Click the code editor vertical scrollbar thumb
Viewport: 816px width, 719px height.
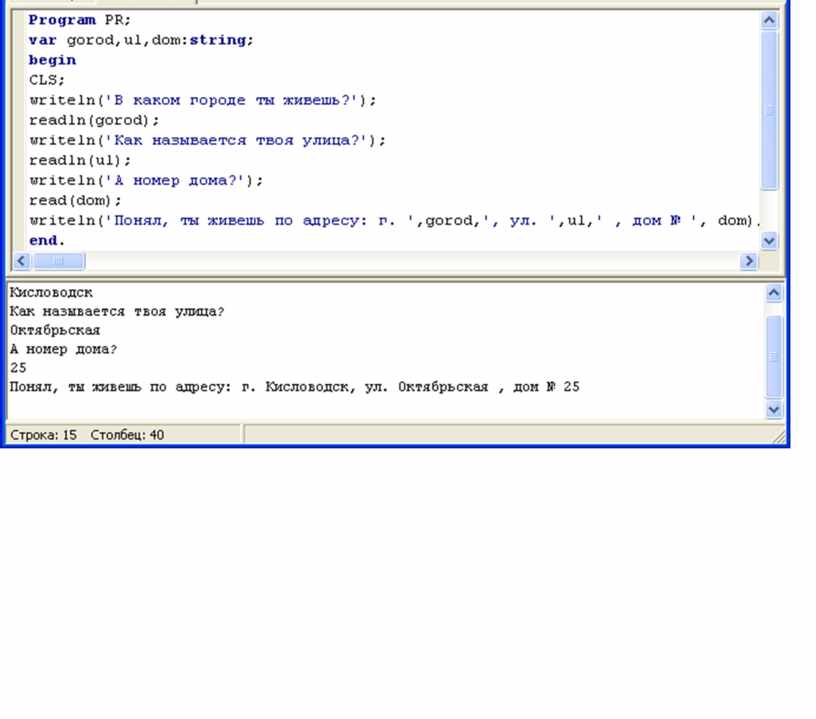769,110
